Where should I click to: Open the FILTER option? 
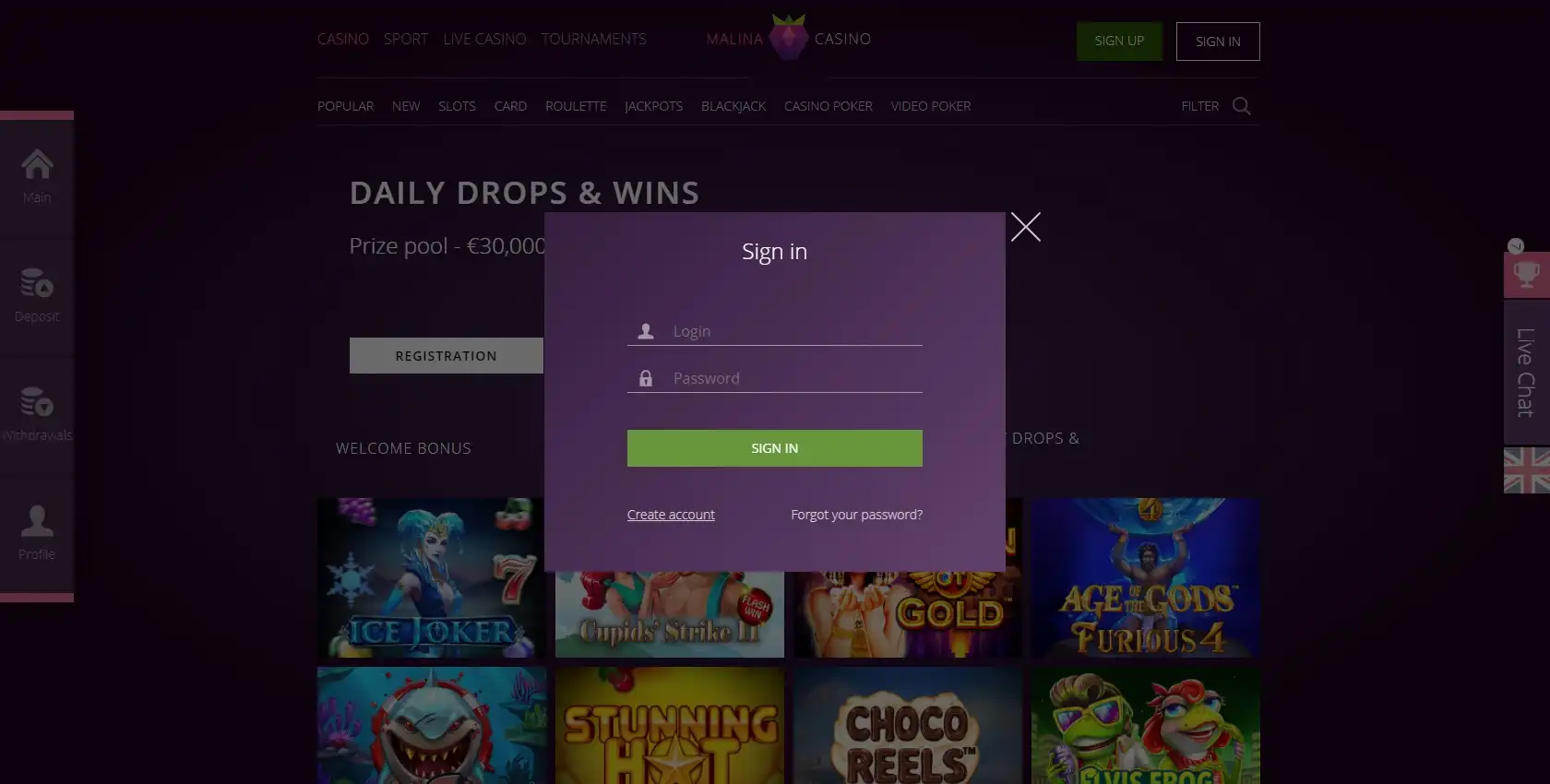point(1200,106)
